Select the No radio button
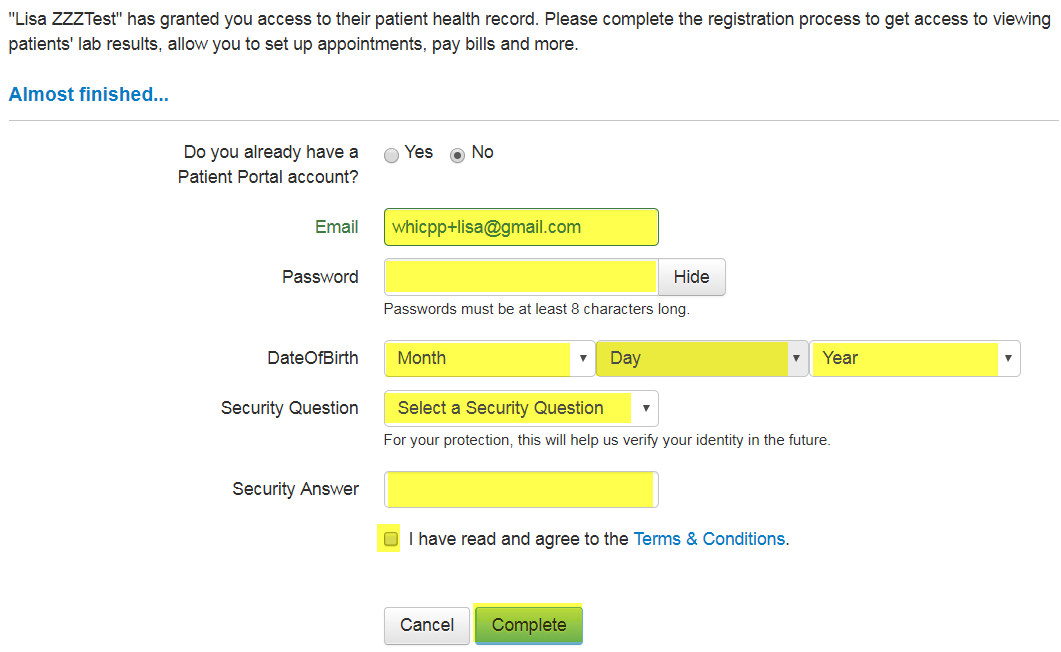Screen dimensions: 1061x652 tap(458, 155)
